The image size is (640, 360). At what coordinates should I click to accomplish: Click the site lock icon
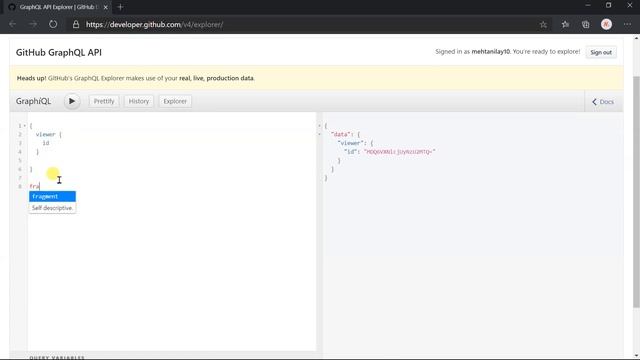(76, 24)
